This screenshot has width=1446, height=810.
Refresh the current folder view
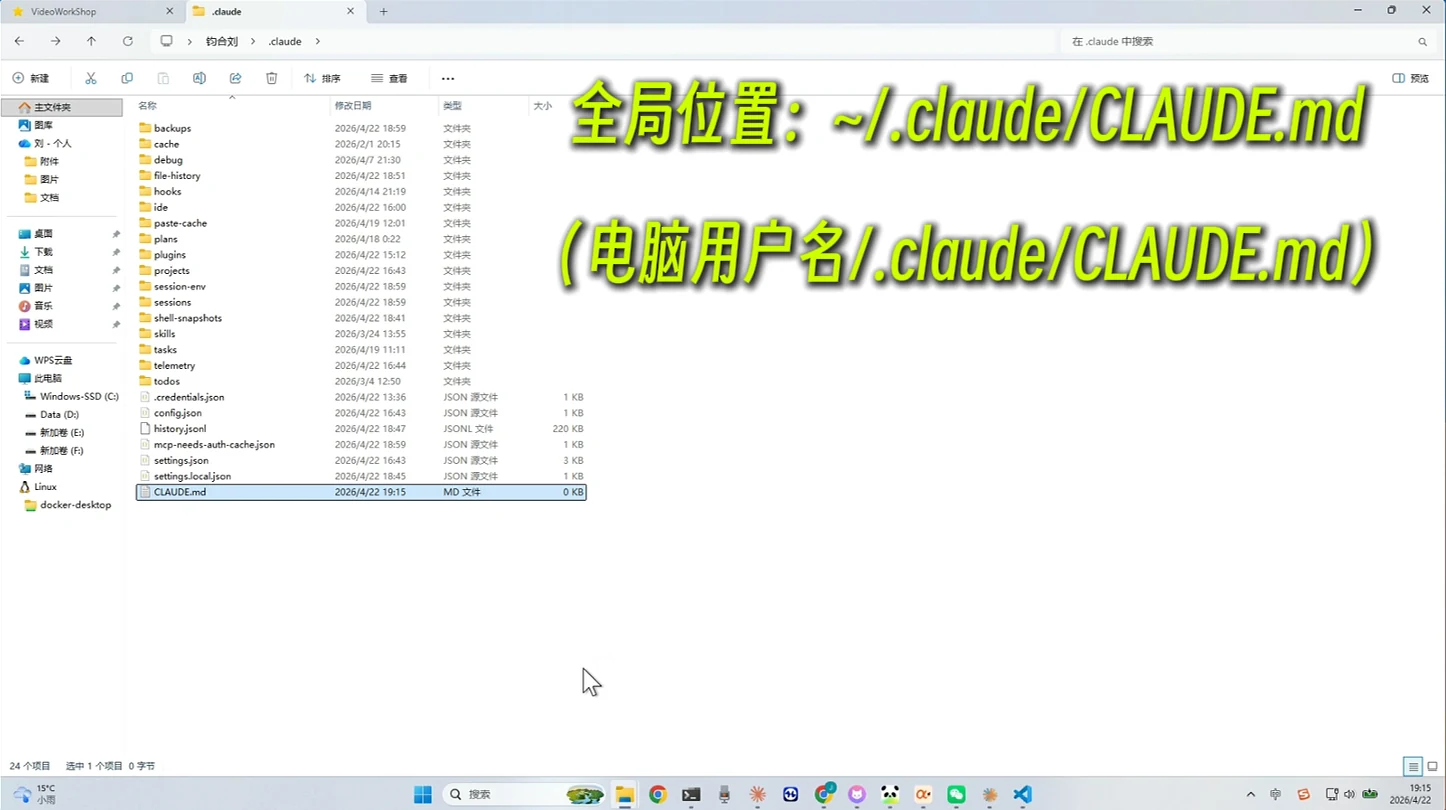[x=127, y=41]
